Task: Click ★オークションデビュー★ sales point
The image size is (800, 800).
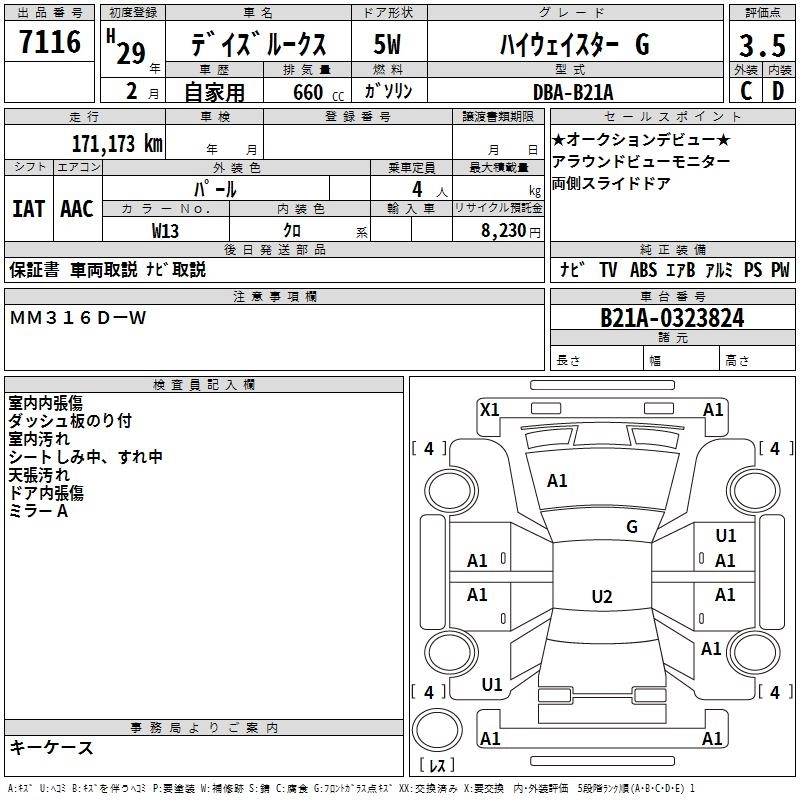Action: [641, 139]
